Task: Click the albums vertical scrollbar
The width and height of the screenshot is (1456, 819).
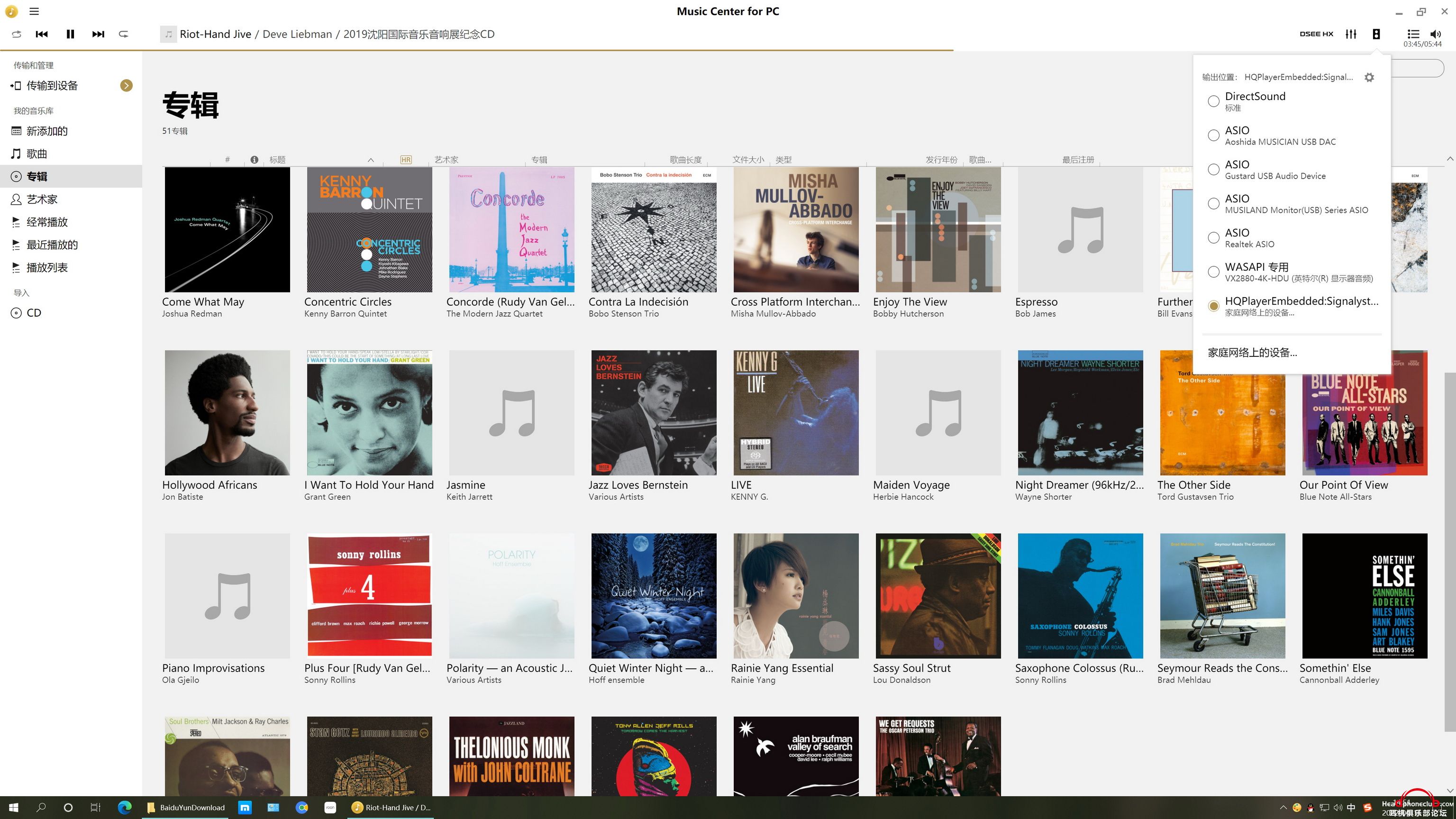Action: tap(1450, 552)
